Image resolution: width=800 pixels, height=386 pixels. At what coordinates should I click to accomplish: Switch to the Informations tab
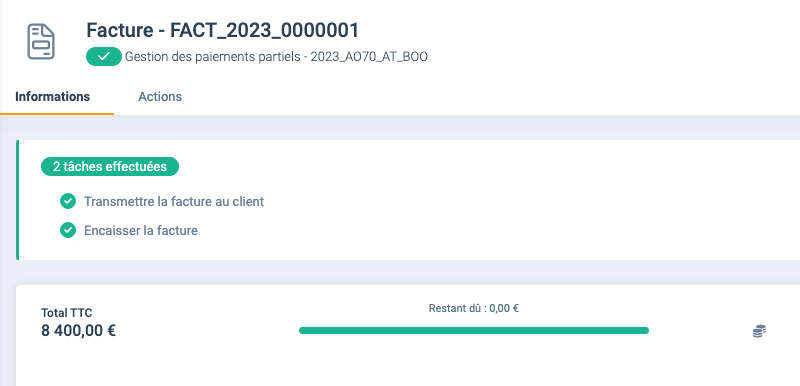(x=53, y=96)
